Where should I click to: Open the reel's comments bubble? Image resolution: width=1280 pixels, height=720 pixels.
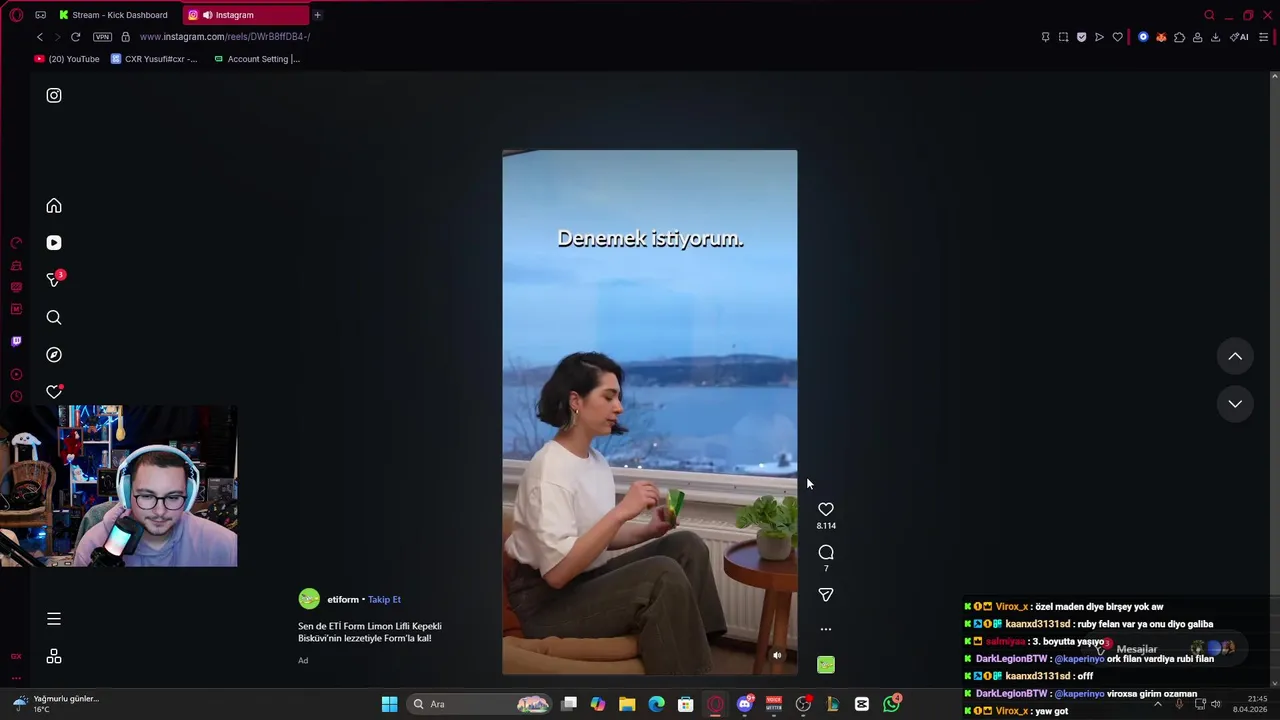click(x=826, y=552)
